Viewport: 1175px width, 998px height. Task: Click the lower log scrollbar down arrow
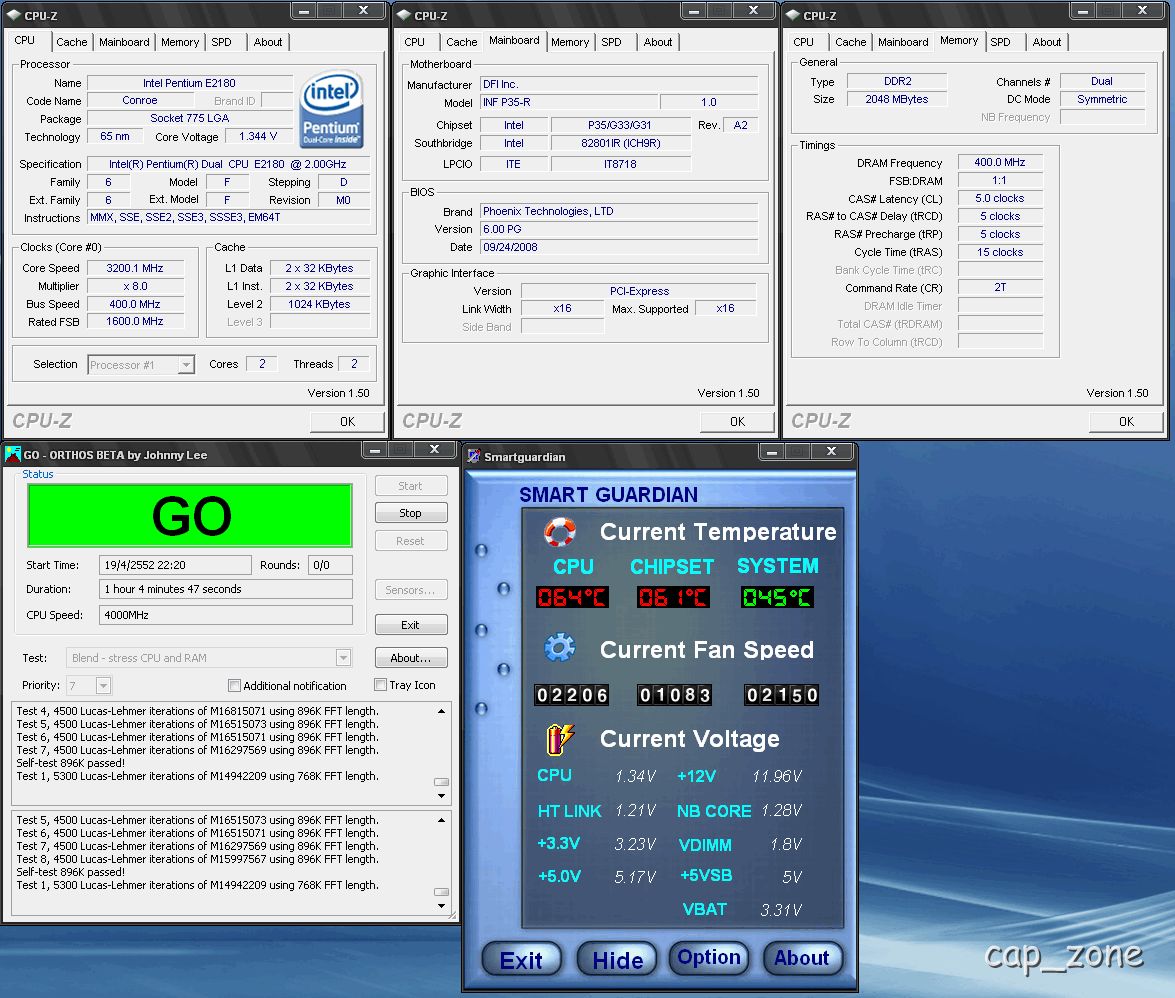click(441, 906)
